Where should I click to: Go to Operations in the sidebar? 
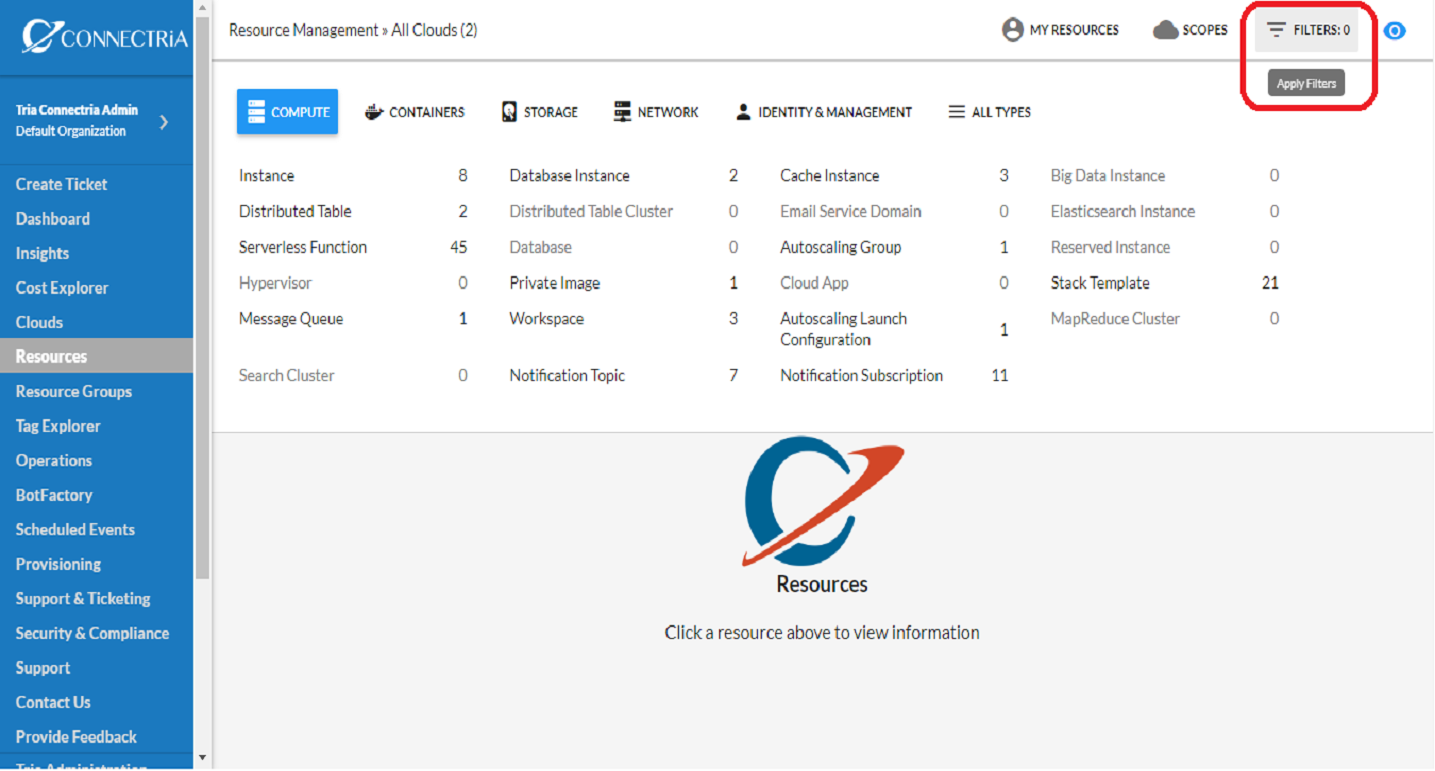click(x=54, y=460)
